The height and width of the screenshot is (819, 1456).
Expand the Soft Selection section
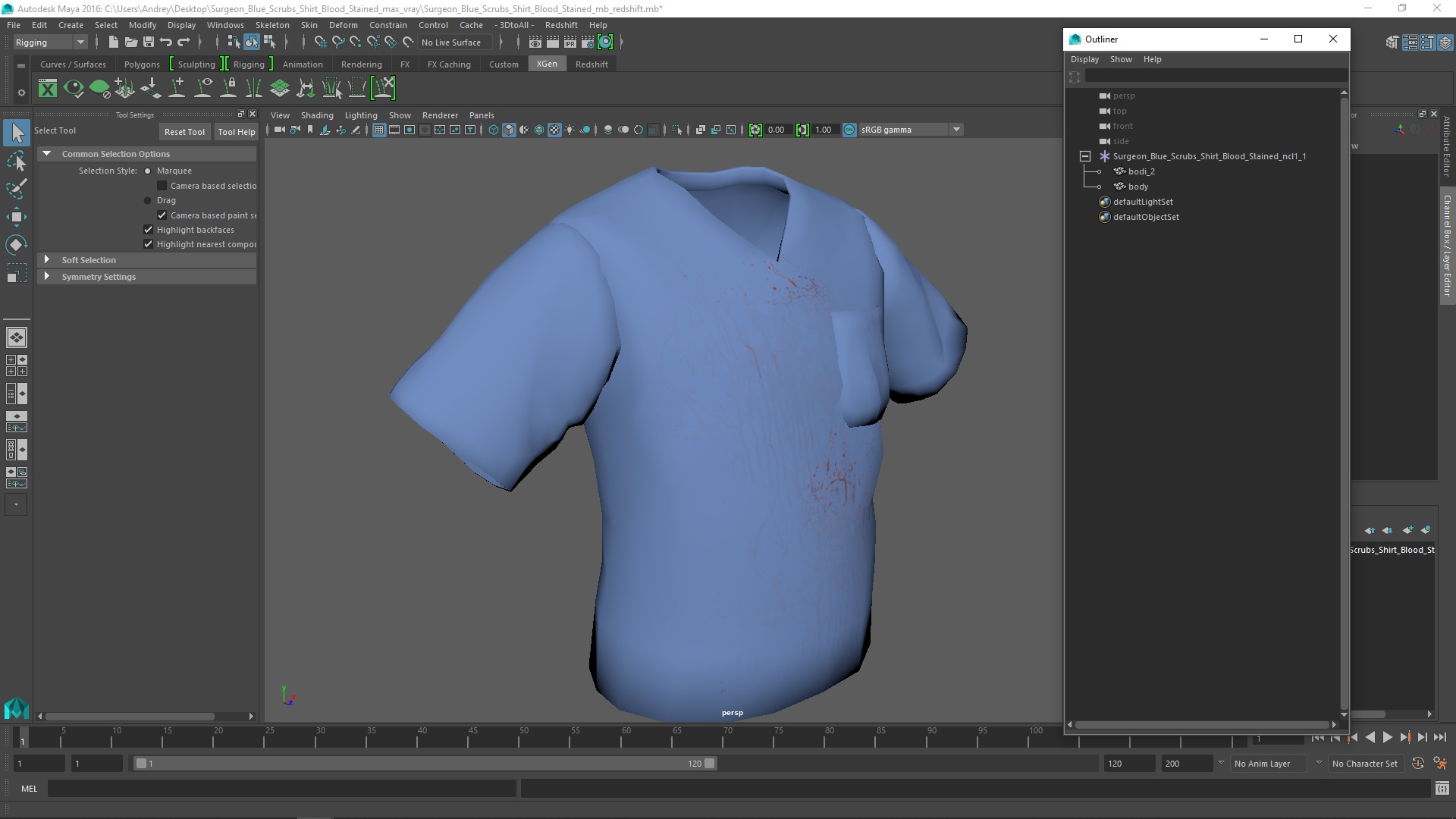tap(47, 260)
